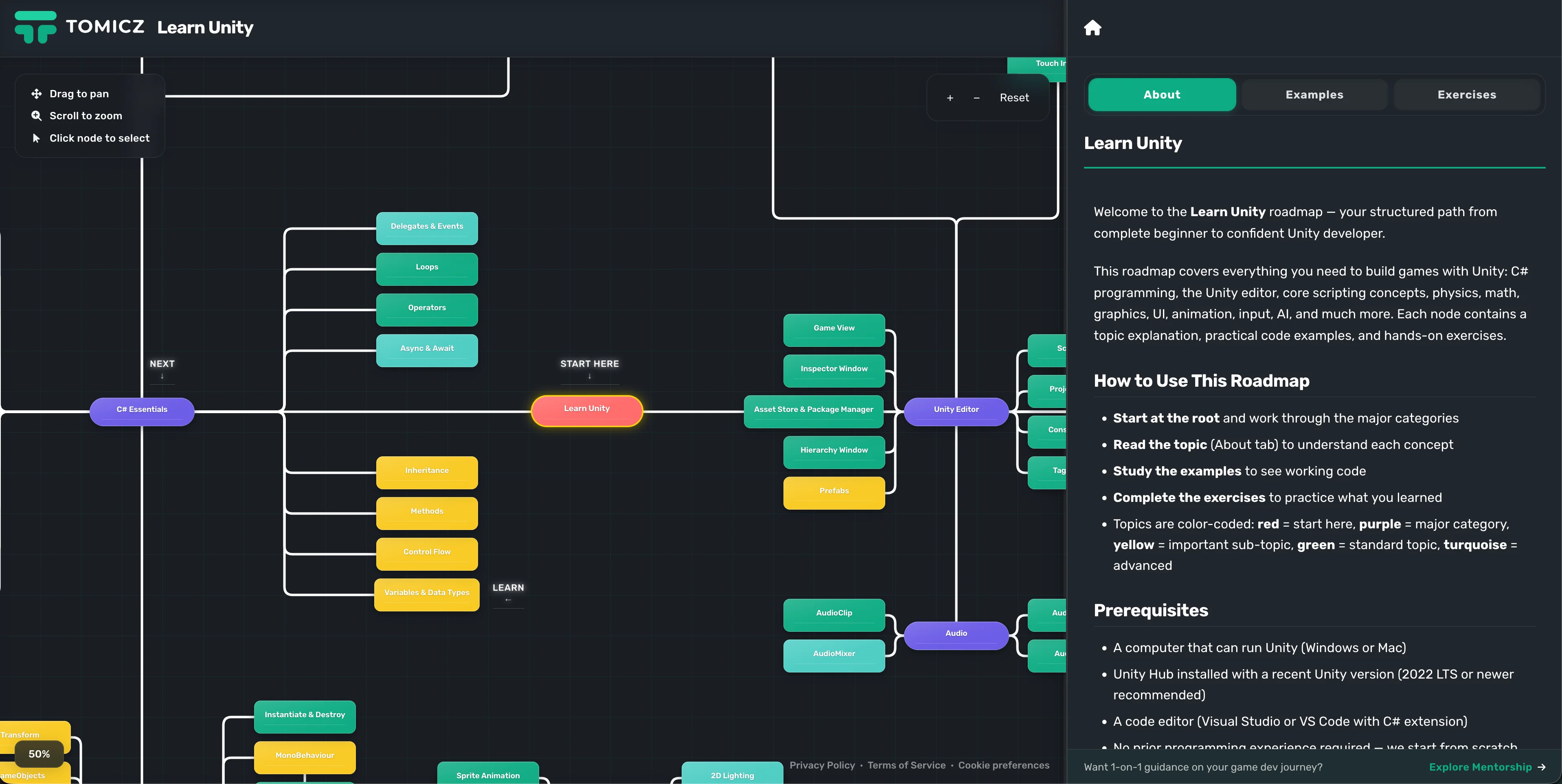Image resolution: width=1562 pixels, height=784 pixels.
Task: Click the 50% zoom level indicator
Action: click(x=39, y=754)
